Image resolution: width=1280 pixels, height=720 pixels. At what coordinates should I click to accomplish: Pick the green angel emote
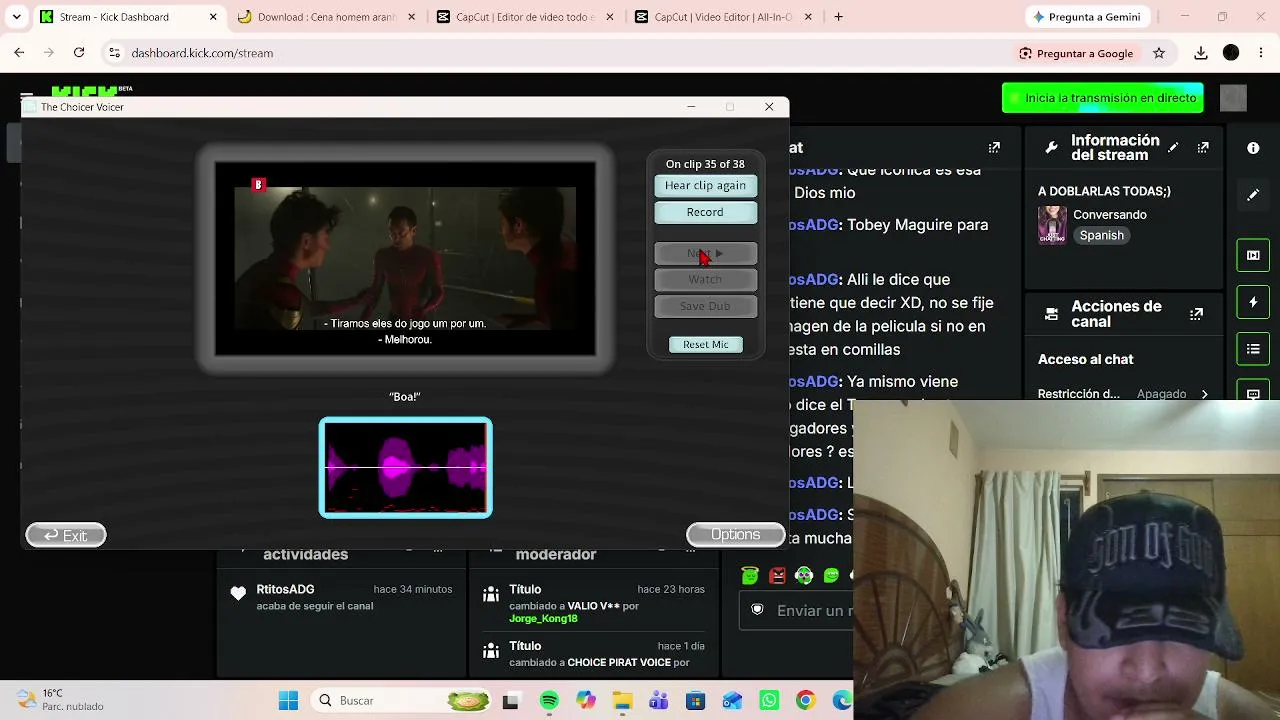pos(750,575)
